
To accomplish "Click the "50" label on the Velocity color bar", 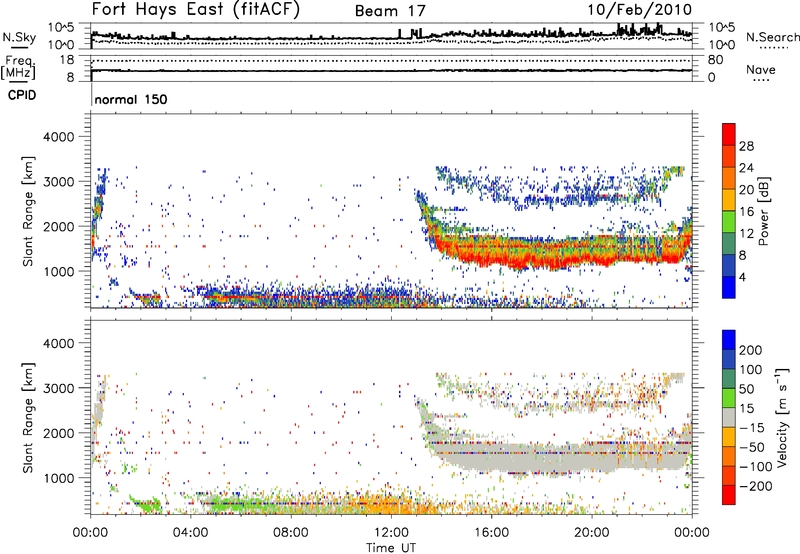I will pyautogui.click(x=746, y=389).
